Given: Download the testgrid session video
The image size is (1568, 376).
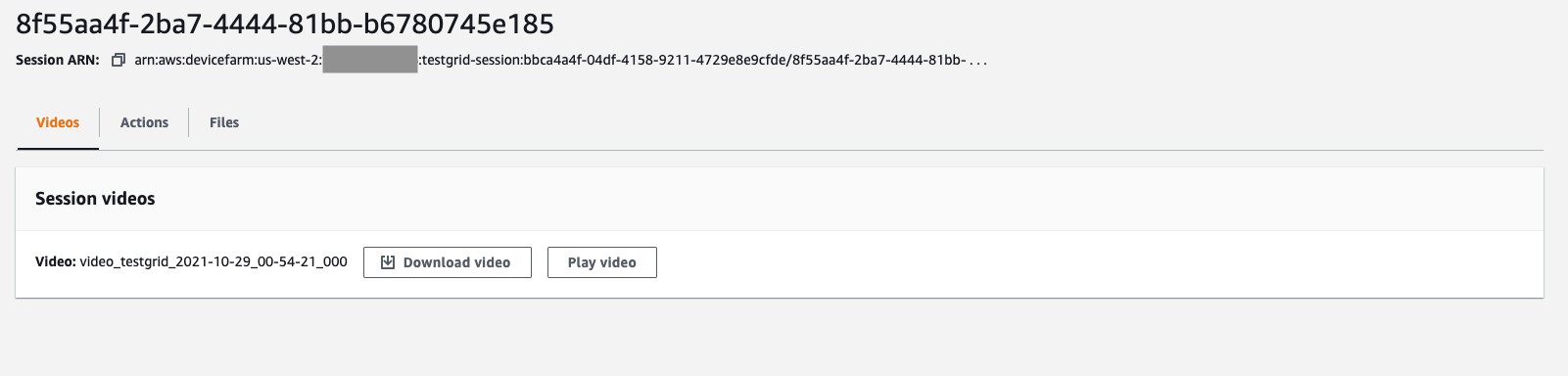Looking at the screenshot, I should coord(447,262).
